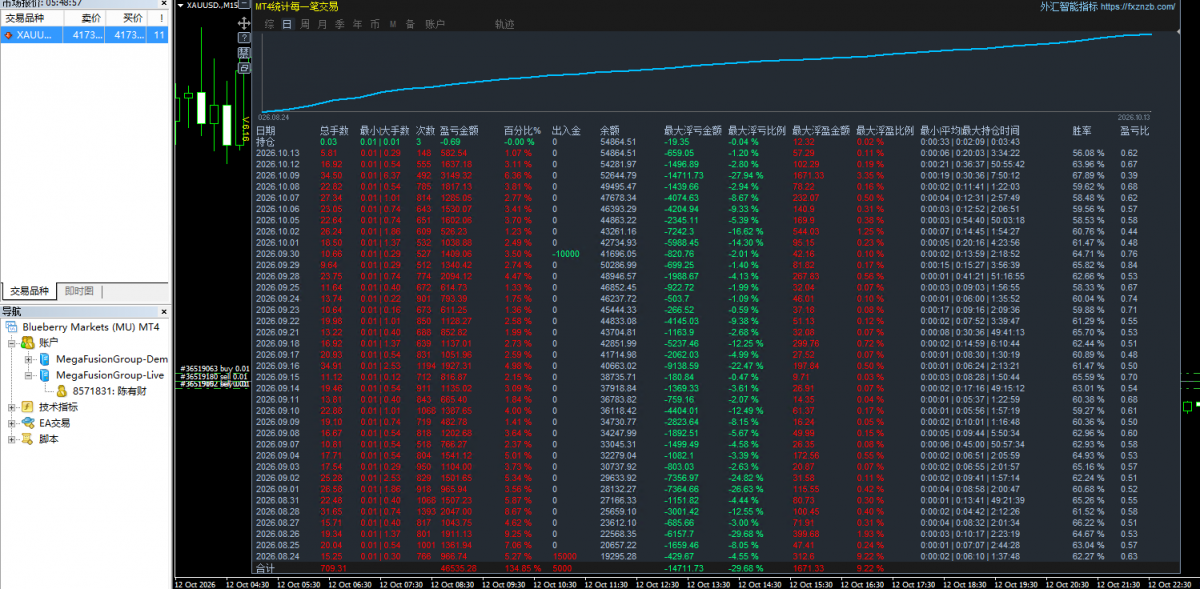This screenshot has width=1200, height=589.
Task: Open the 账户 tab in stats panel
Action: coord(435,23)
